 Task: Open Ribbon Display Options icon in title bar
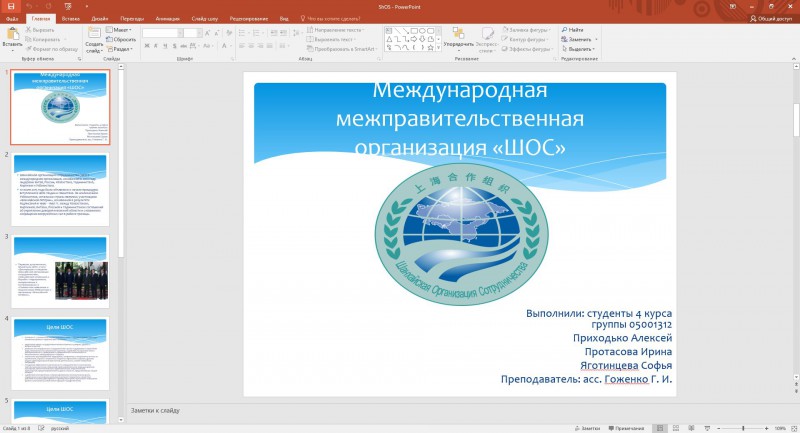(733, 7)
